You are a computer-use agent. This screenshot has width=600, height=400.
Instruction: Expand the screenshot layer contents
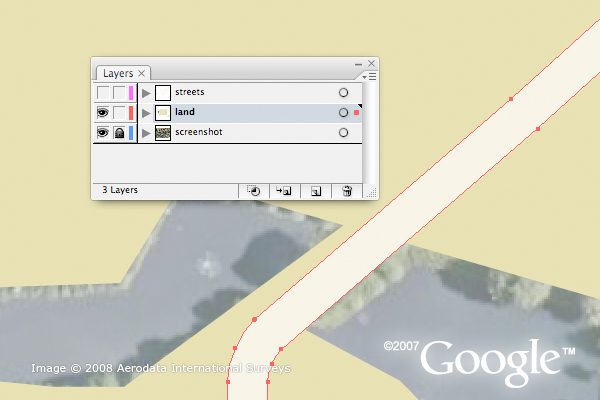point(146,133)
